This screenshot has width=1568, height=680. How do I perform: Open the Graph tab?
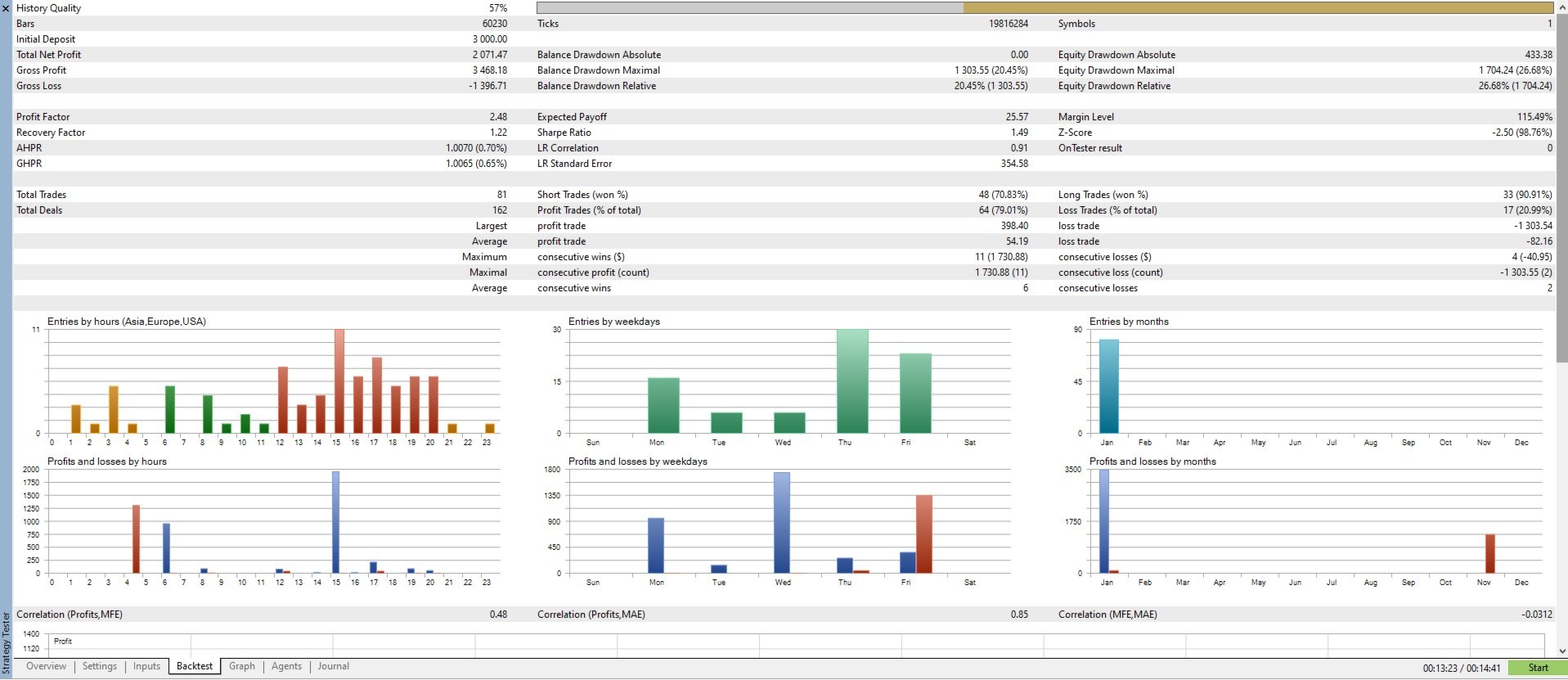pos(242,667)
